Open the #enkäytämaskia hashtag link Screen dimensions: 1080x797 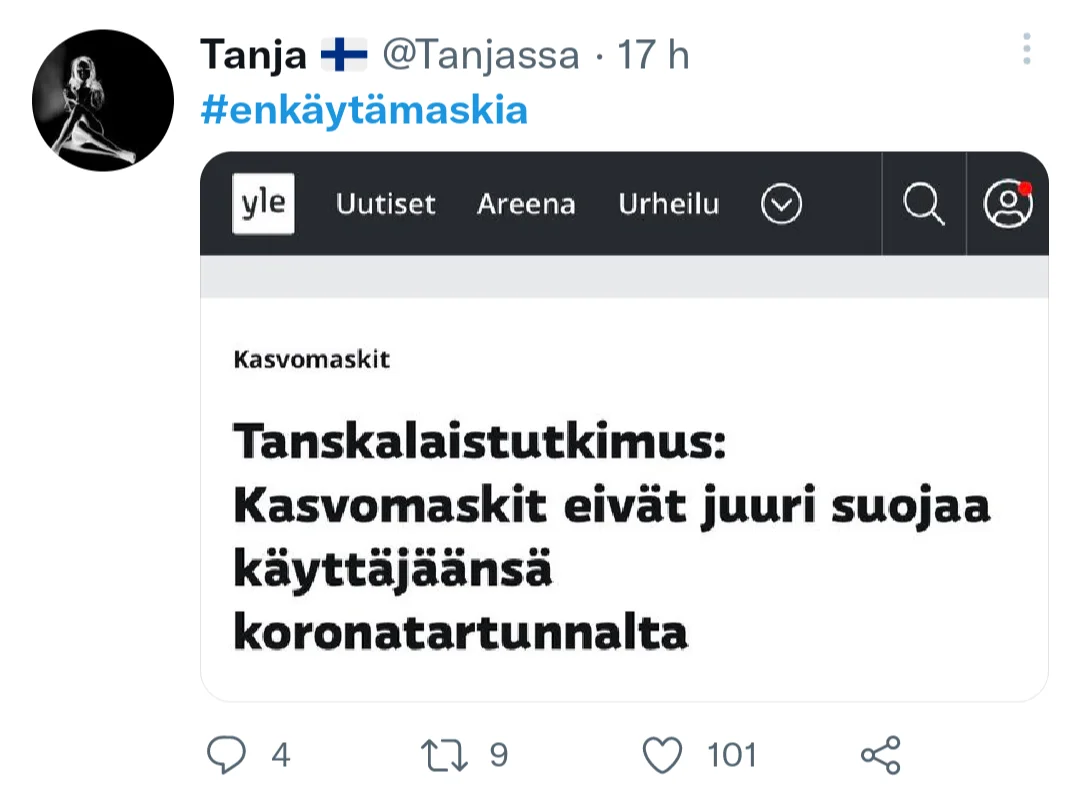[x=364, y=110]
